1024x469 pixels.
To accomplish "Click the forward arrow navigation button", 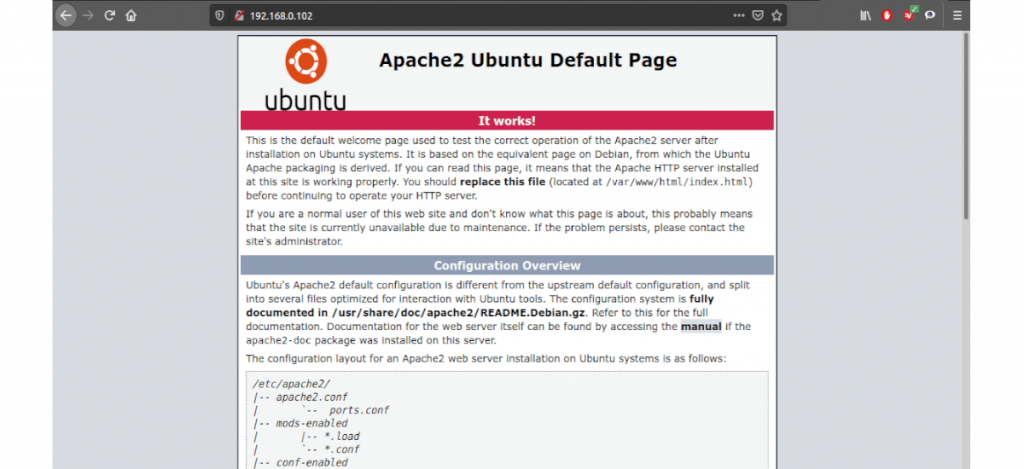I will click(x=88, y=15).
